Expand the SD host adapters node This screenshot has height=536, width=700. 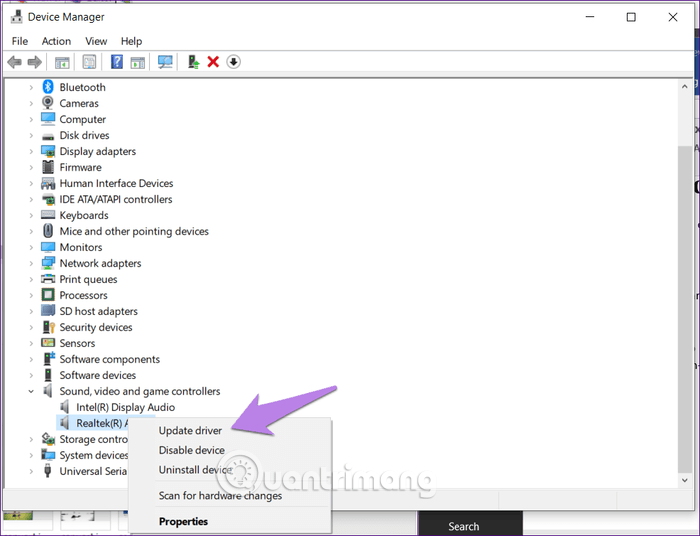point(31,311)
